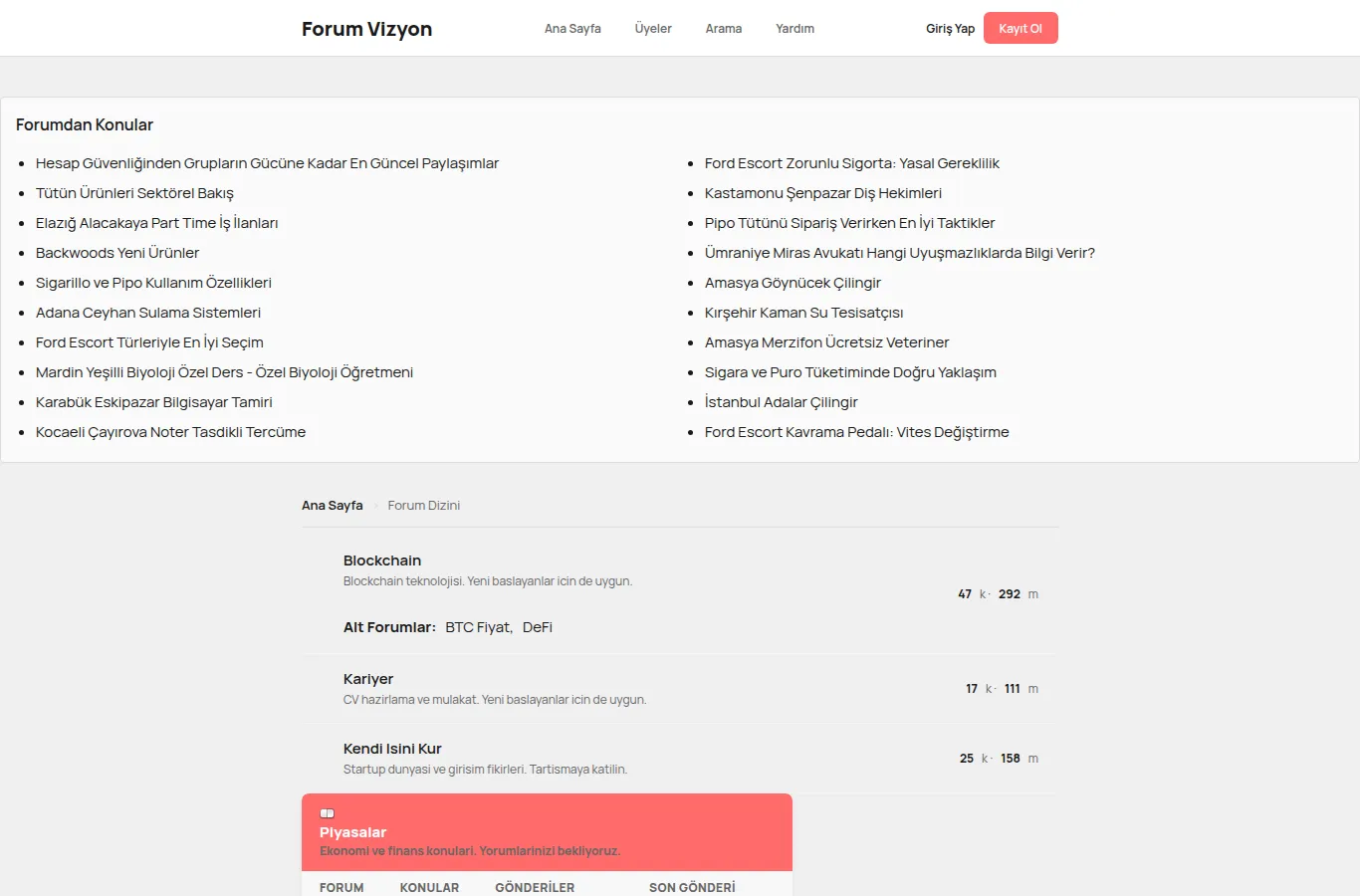1360x896 pixels.
Task: Open the DeFi subforum link
Action: click(538, 627)
